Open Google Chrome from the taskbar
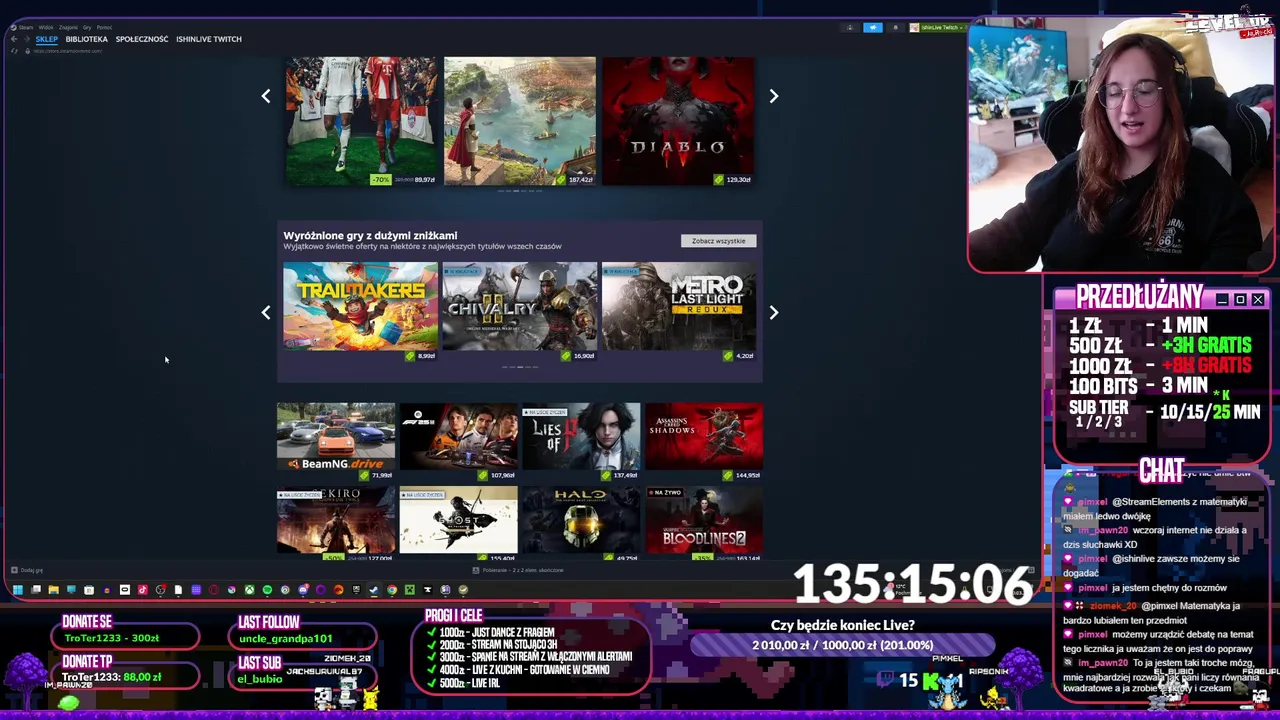The height and width of the screenshot is (720, 1280). pyautogui.click(x=392, y=590)
